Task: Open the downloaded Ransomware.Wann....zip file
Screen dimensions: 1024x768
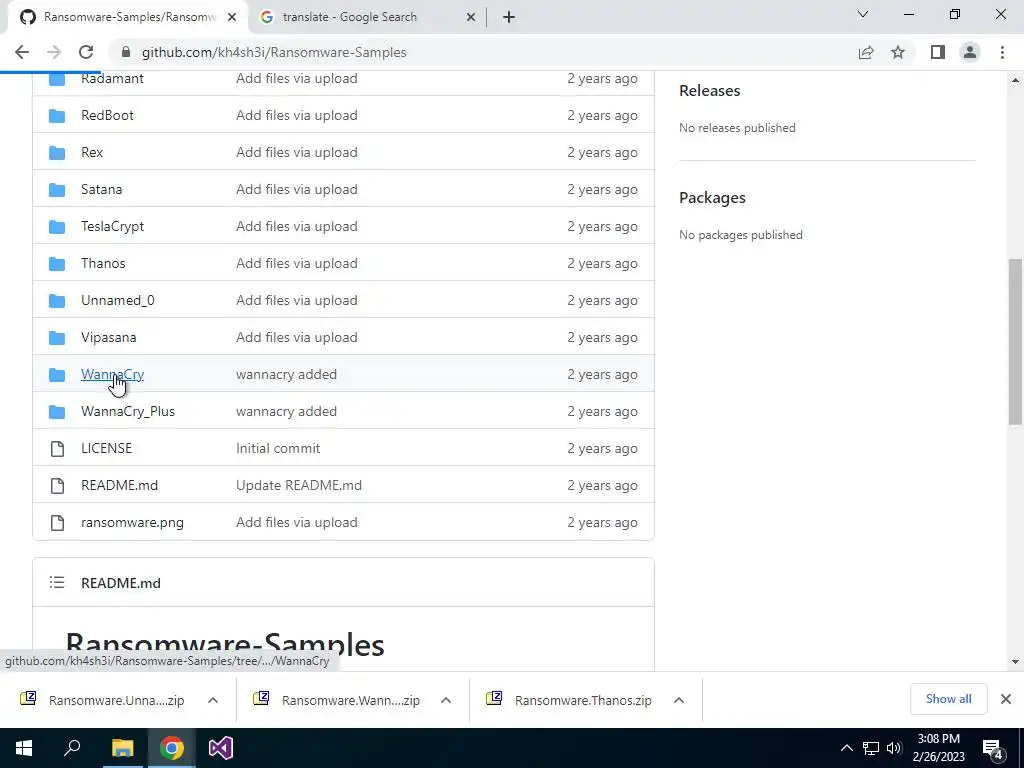Action: tap(336, 700)
